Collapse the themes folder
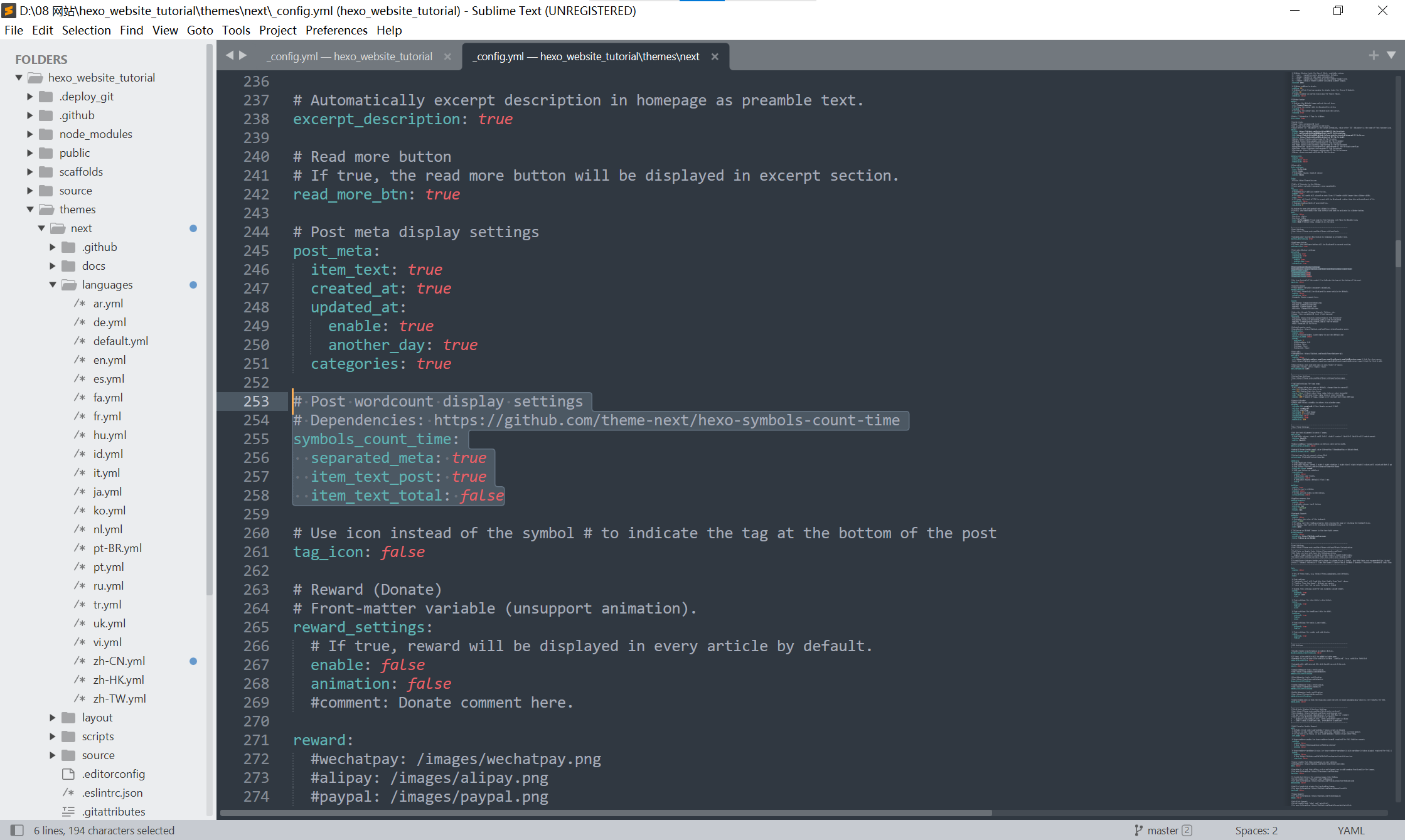This screenshot has height=840, width=1405. [x=30, y=210]
